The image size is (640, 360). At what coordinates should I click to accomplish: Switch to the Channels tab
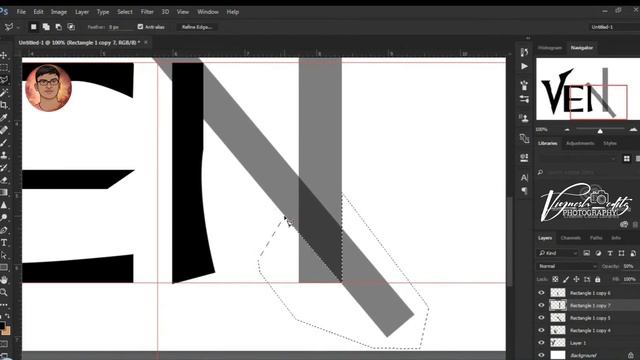click(x=571, y=238)
